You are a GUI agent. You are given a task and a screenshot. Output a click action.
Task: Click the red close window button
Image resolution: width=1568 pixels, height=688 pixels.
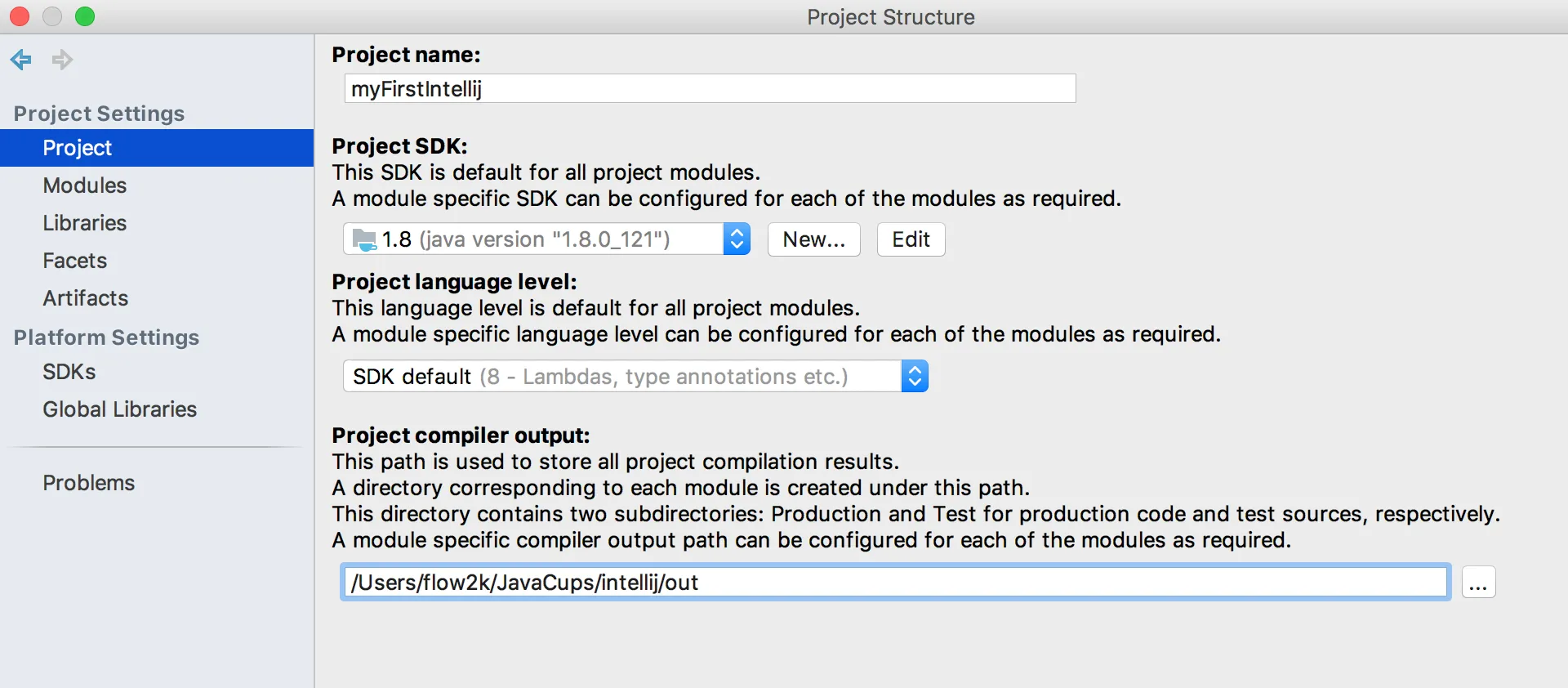point(20,16)
